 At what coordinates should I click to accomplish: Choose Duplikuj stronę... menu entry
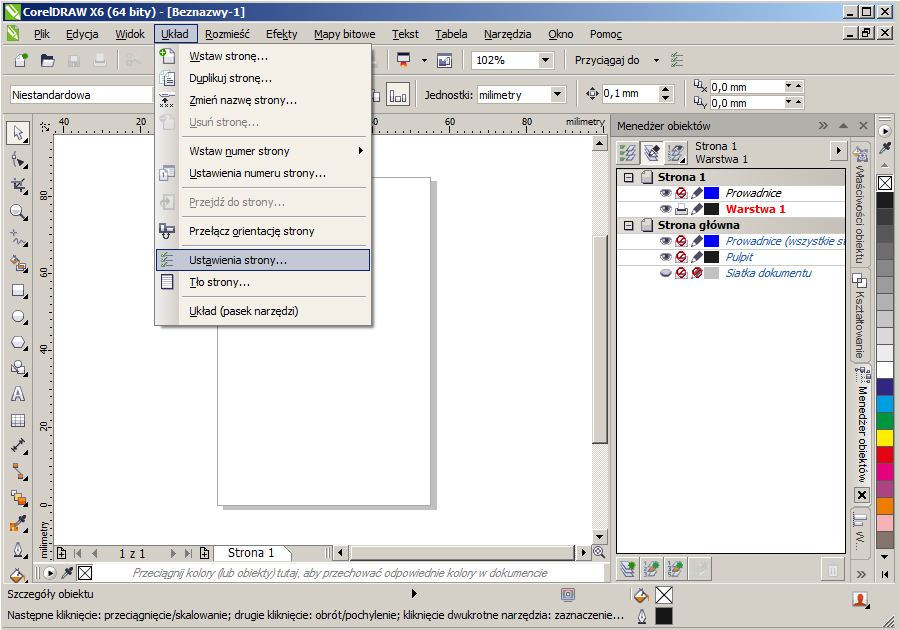[263, 78]
